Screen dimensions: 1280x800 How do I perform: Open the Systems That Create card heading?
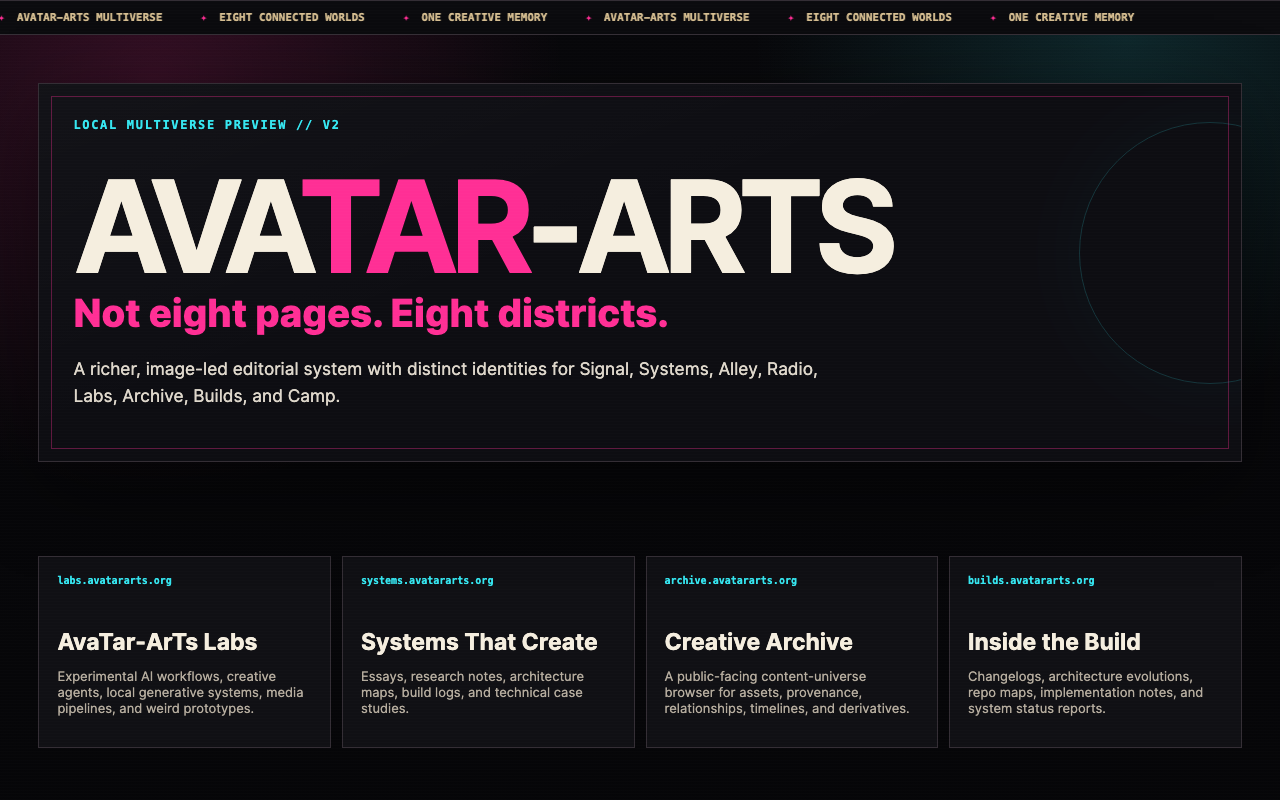pyautogui.click(x=479, y=642)
